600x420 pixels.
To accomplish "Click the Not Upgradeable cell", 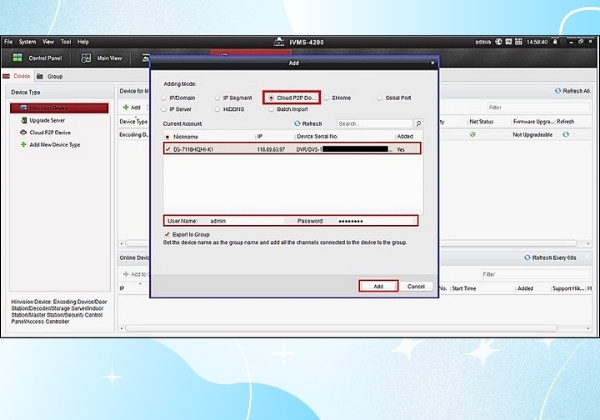I will (x=532, y=135).
